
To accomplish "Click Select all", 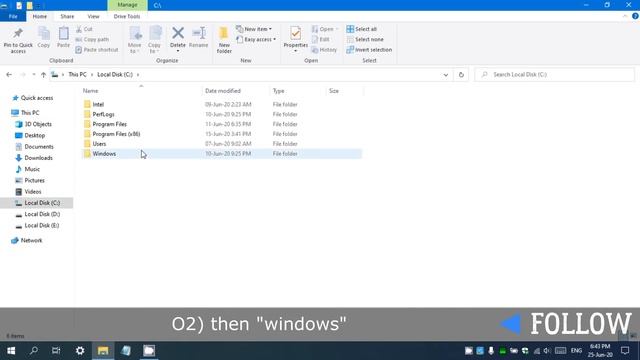I will point(362,29).
